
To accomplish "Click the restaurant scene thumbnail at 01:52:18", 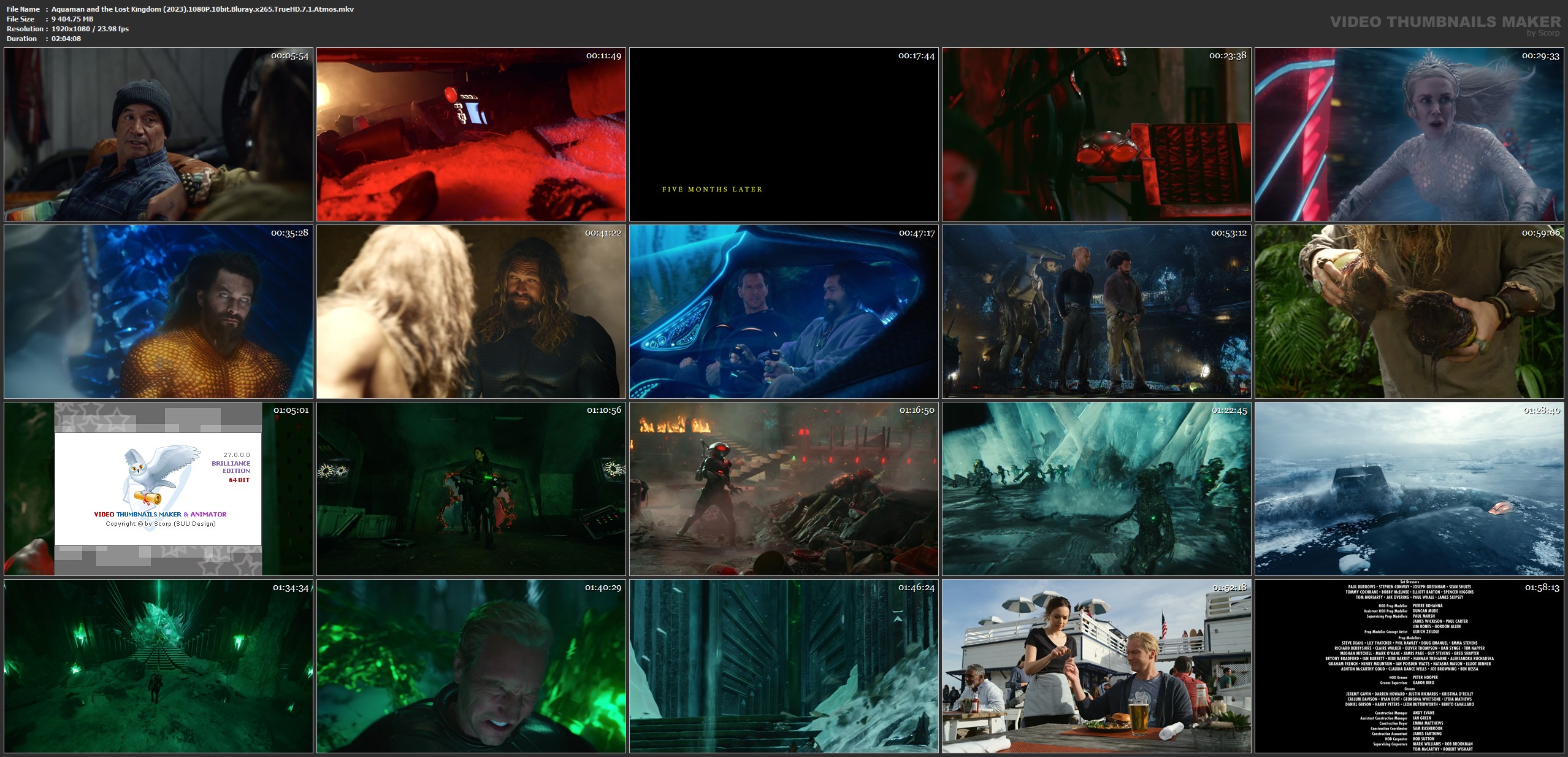I will 1096,666.
